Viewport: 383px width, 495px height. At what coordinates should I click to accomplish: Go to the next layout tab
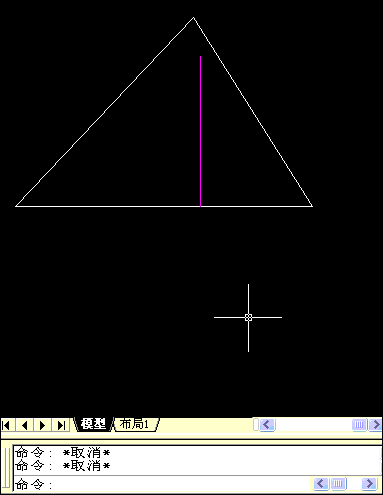pos(42,425)
